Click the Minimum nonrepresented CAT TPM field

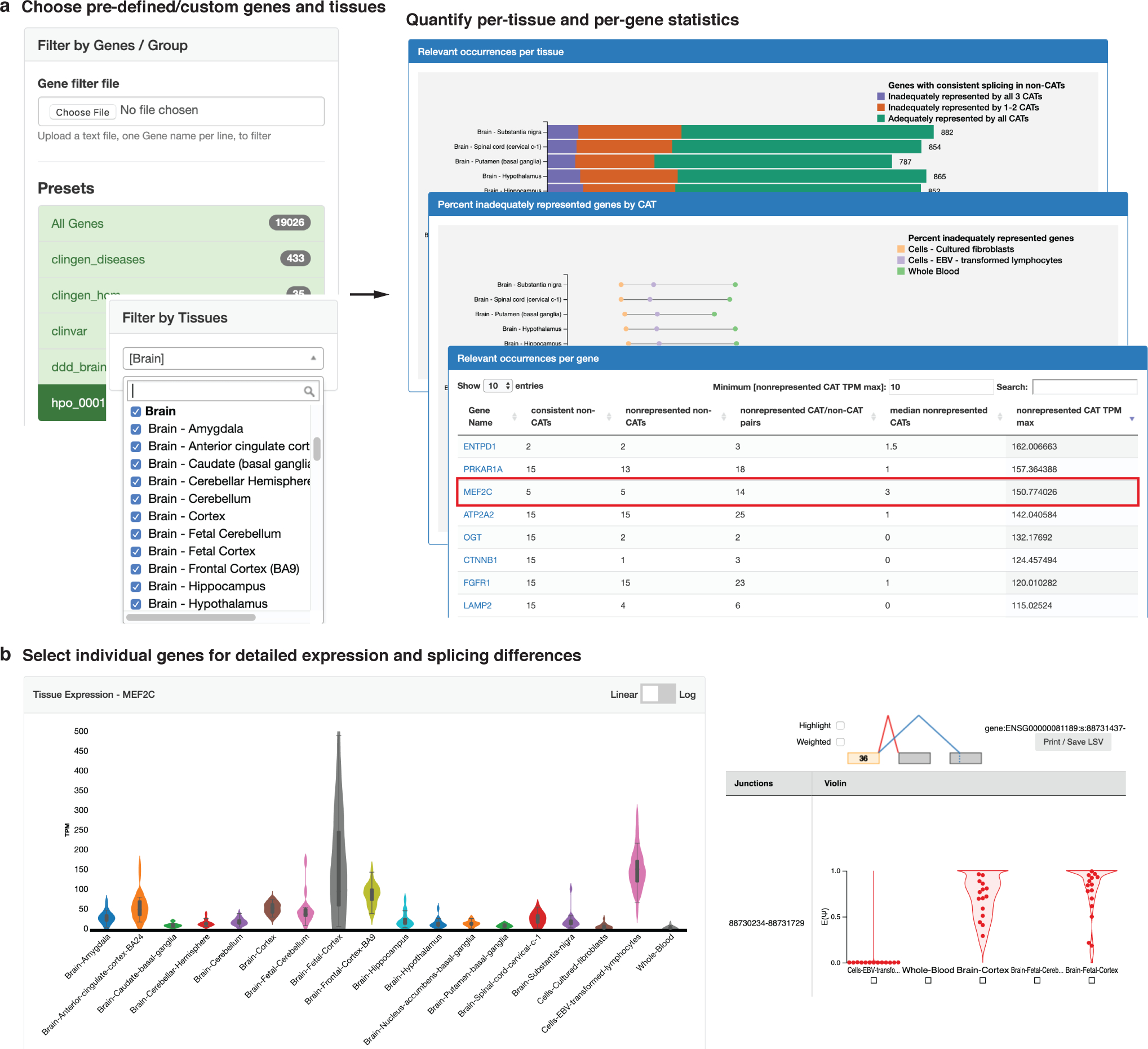click(941, 387)
